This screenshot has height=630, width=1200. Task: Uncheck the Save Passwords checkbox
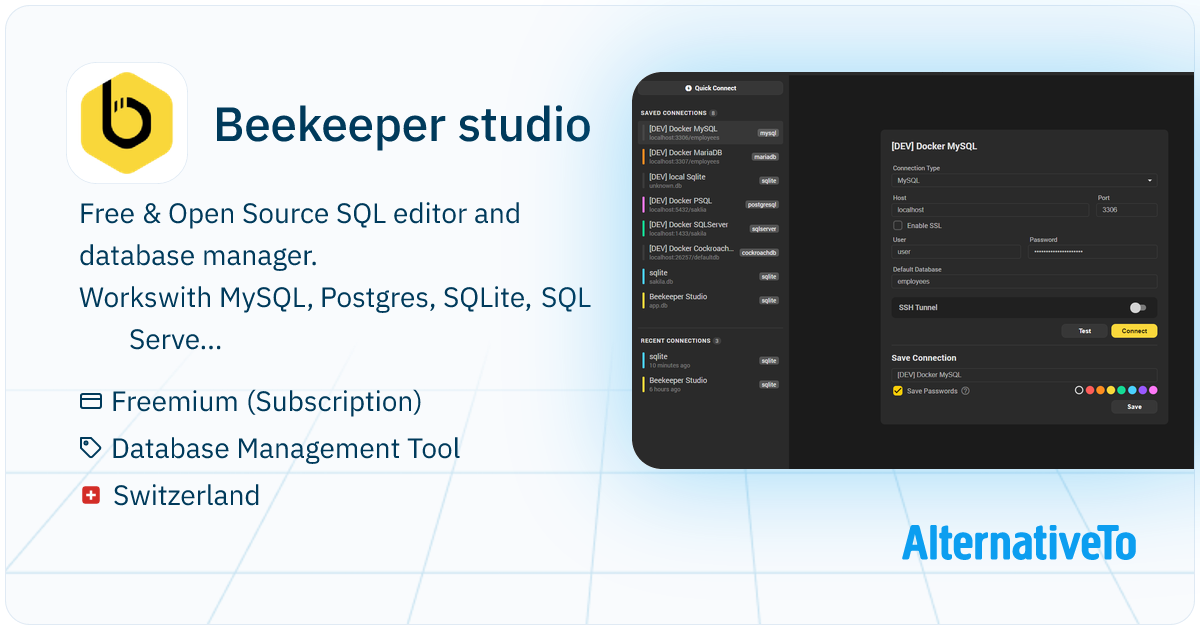898,391
